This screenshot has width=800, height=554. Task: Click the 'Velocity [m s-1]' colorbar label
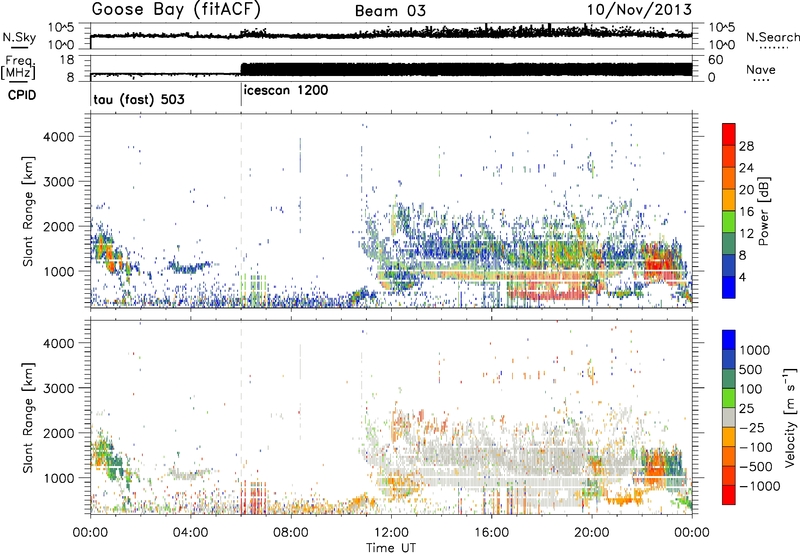click(x=790, y=417)
